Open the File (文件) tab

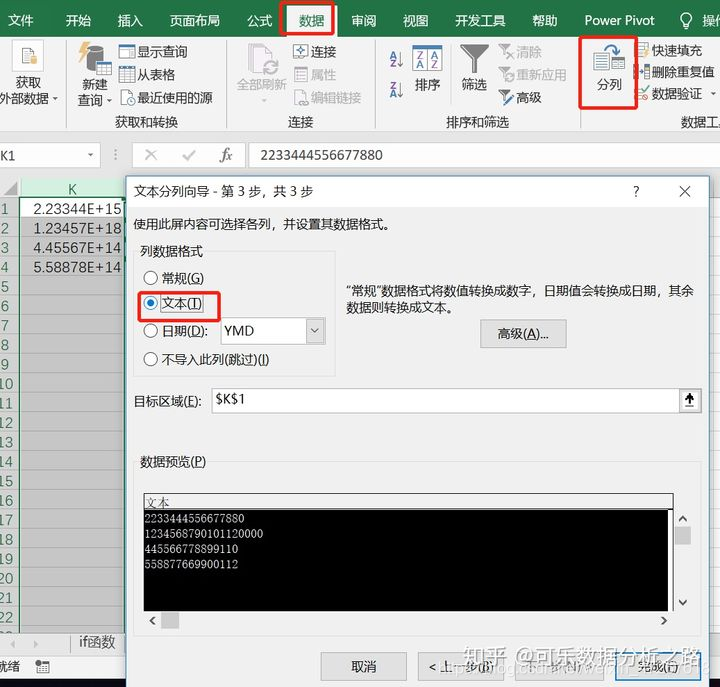click(21, 20)
